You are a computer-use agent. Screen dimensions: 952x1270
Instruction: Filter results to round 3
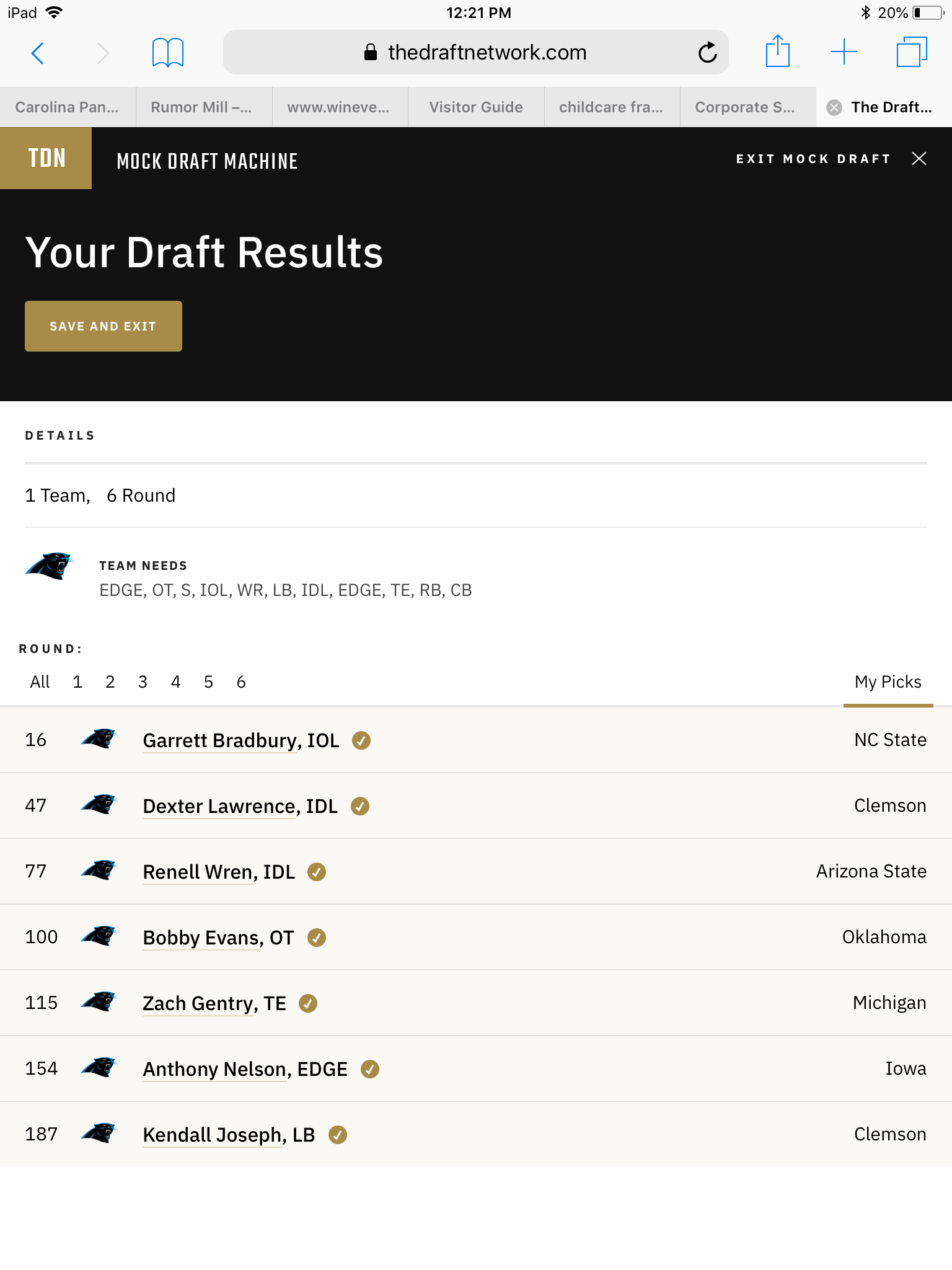point(143,682)
